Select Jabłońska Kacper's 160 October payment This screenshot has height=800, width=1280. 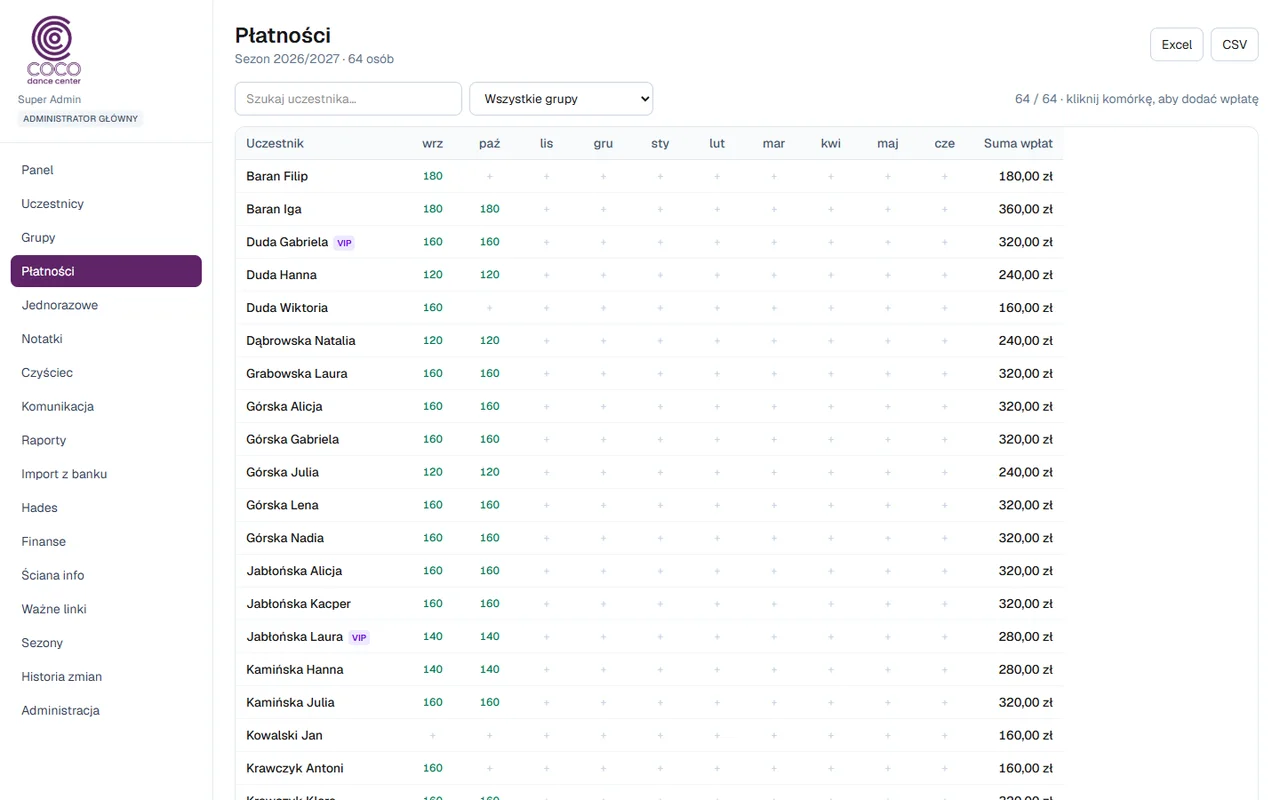tap(489, 604)
